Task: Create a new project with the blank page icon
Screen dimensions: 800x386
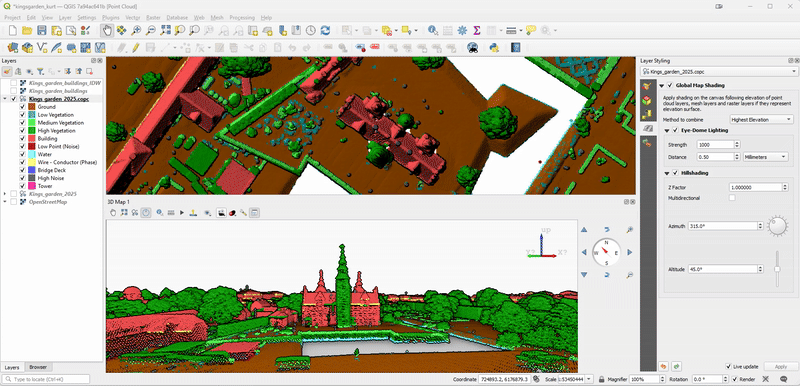Action: pos(13,31)
